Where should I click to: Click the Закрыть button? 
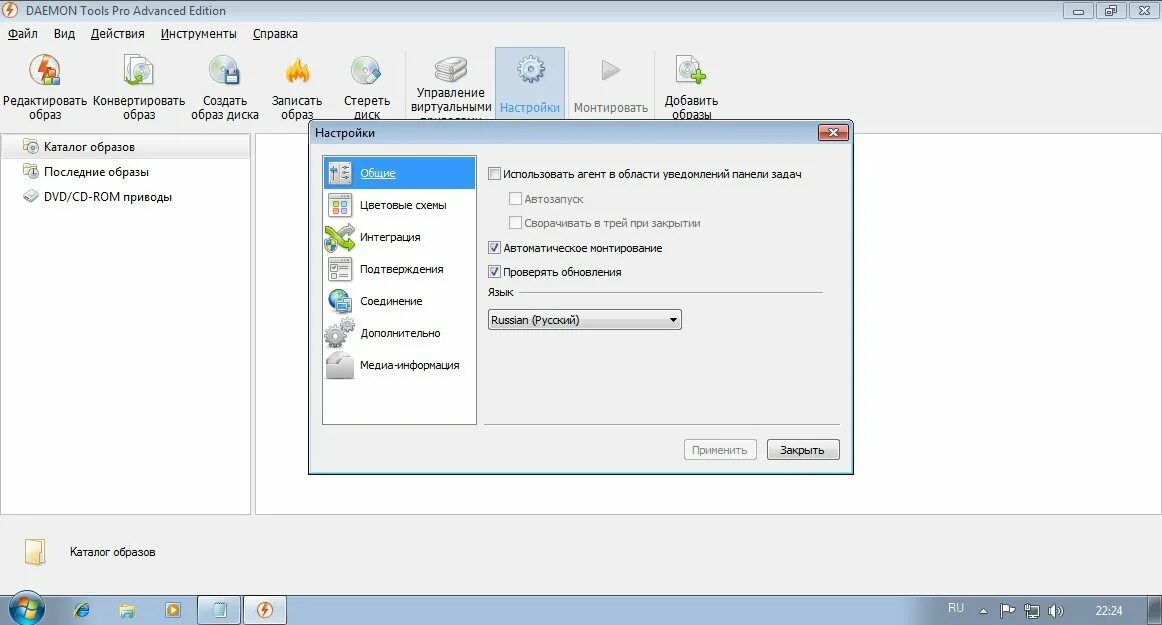[803, 449]
